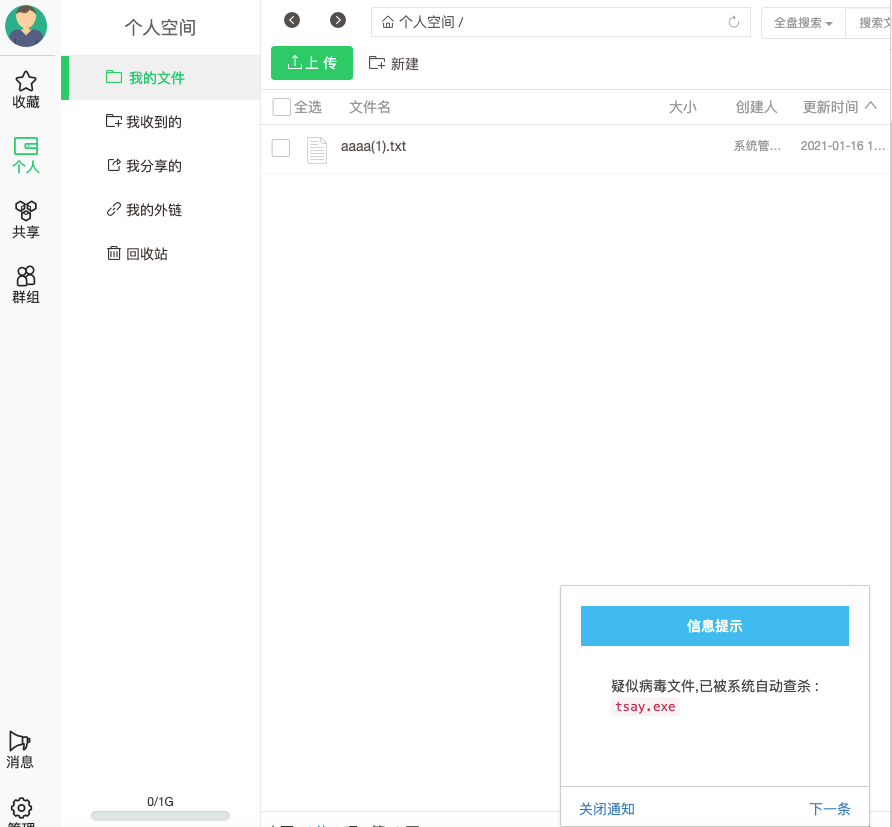The image size is (892, 827).
Task: Open the 管理 settings gear icon
Action: point(21,808)
